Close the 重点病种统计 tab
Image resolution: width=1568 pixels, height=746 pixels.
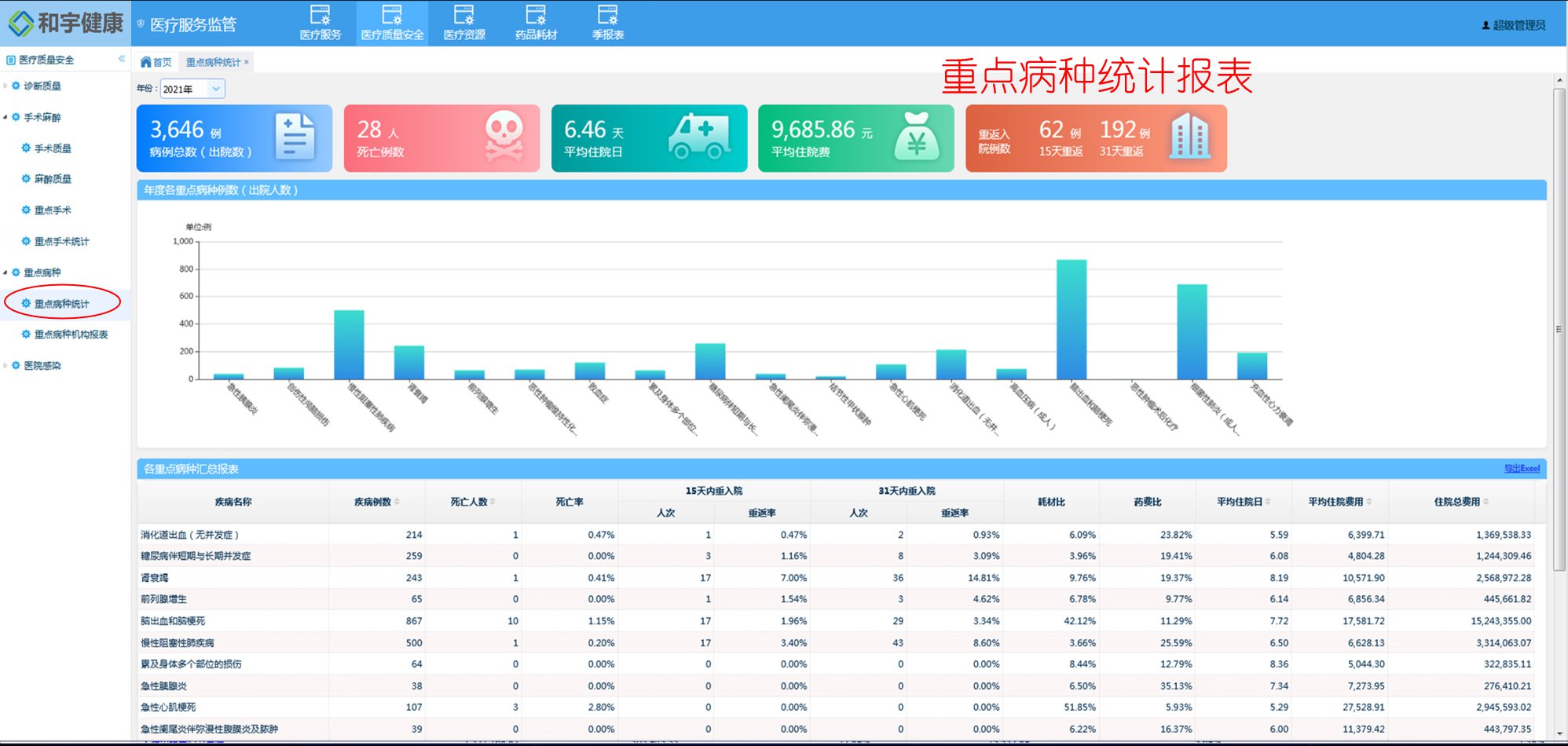247,62
